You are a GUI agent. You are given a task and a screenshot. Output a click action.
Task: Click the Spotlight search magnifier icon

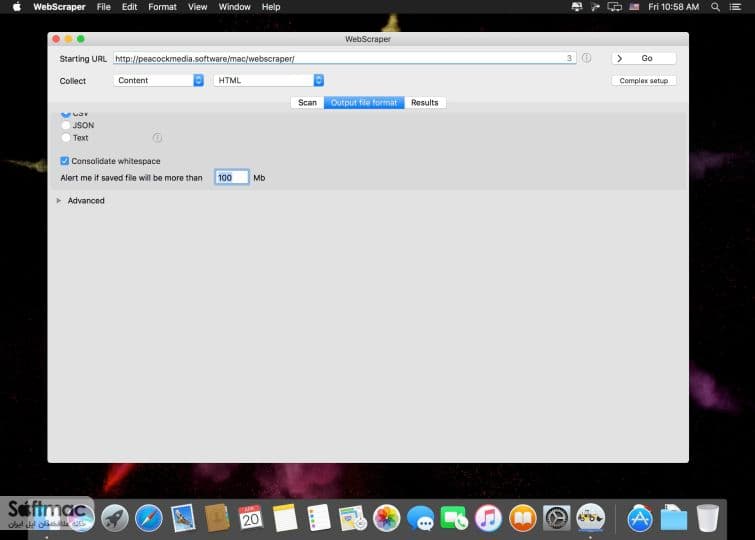[x=715, y=7]
